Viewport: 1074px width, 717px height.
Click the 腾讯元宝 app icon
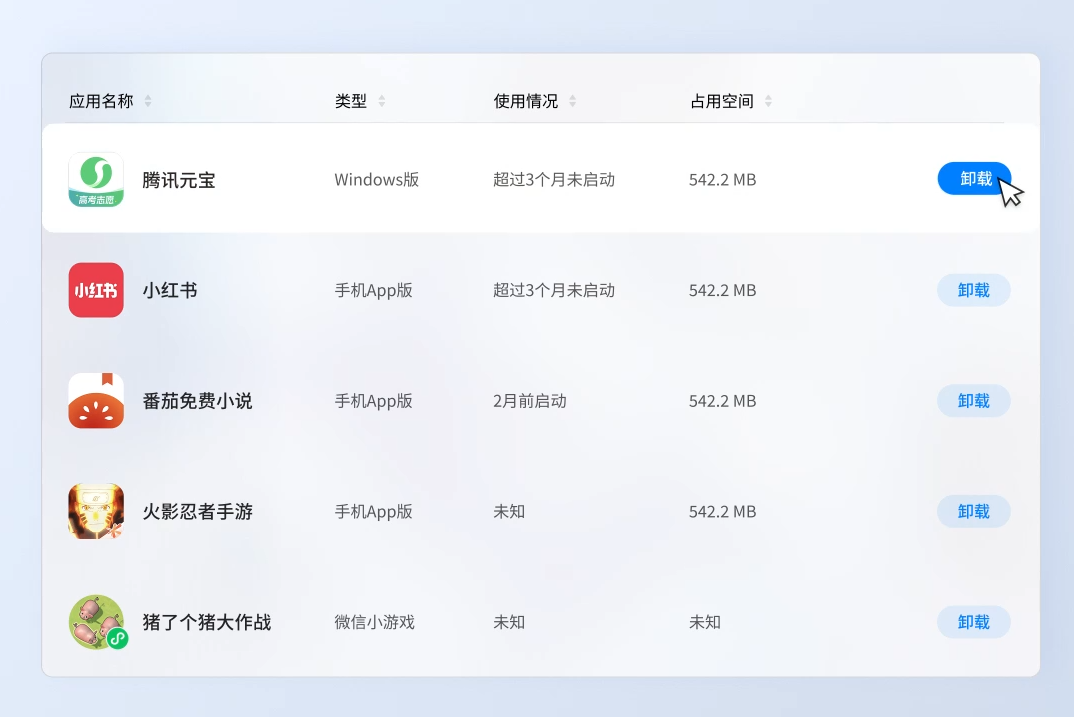tap(96, 180)
